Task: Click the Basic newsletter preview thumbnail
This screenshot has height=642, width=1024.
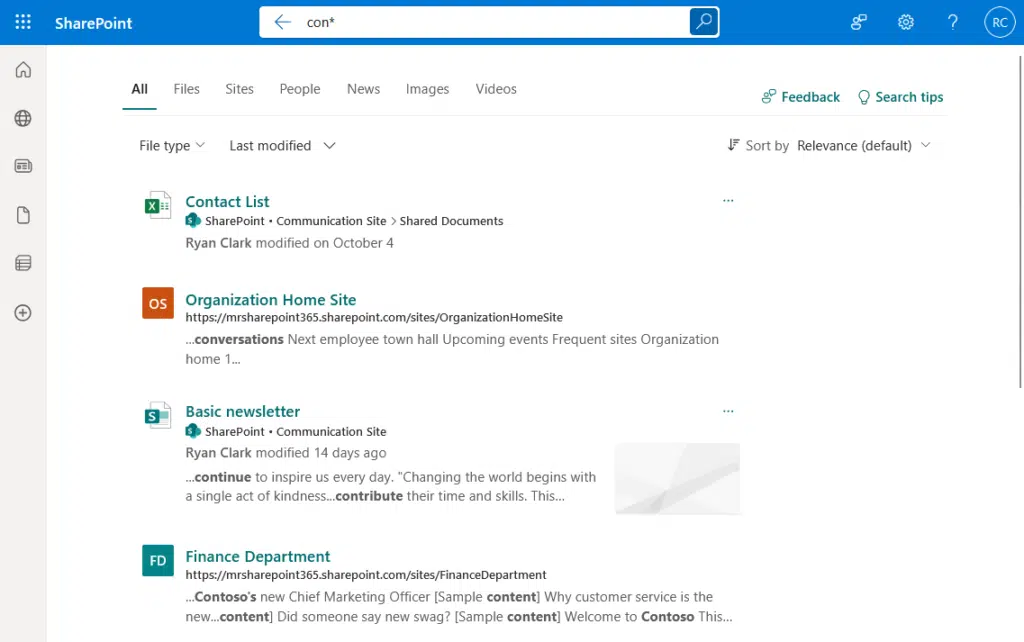Action: pos(677,478)
